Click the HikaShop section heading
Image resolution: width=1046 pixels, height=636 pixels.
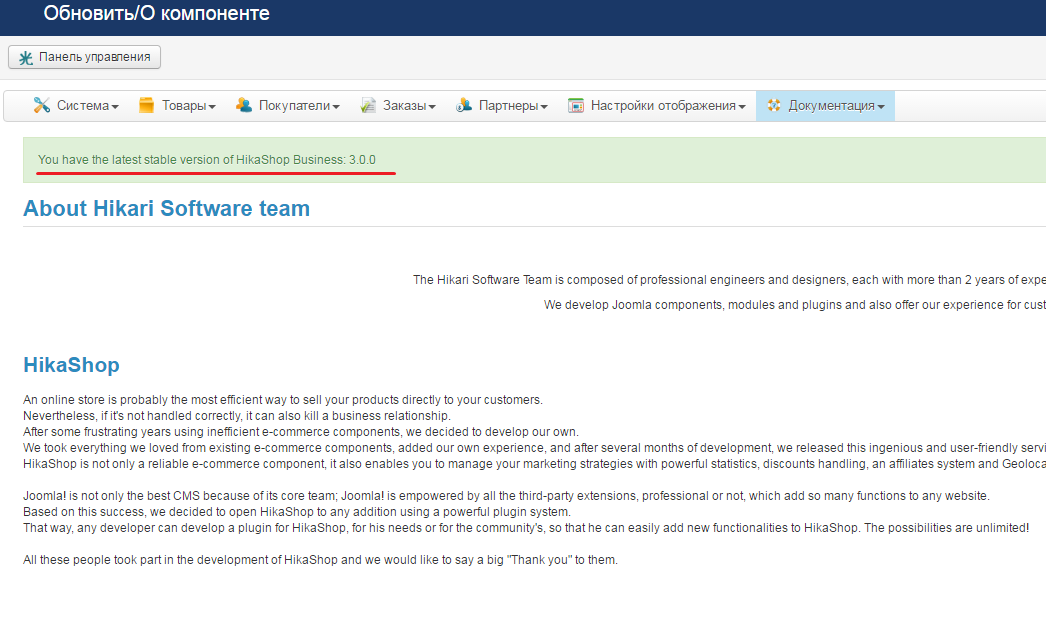point(71,365)
